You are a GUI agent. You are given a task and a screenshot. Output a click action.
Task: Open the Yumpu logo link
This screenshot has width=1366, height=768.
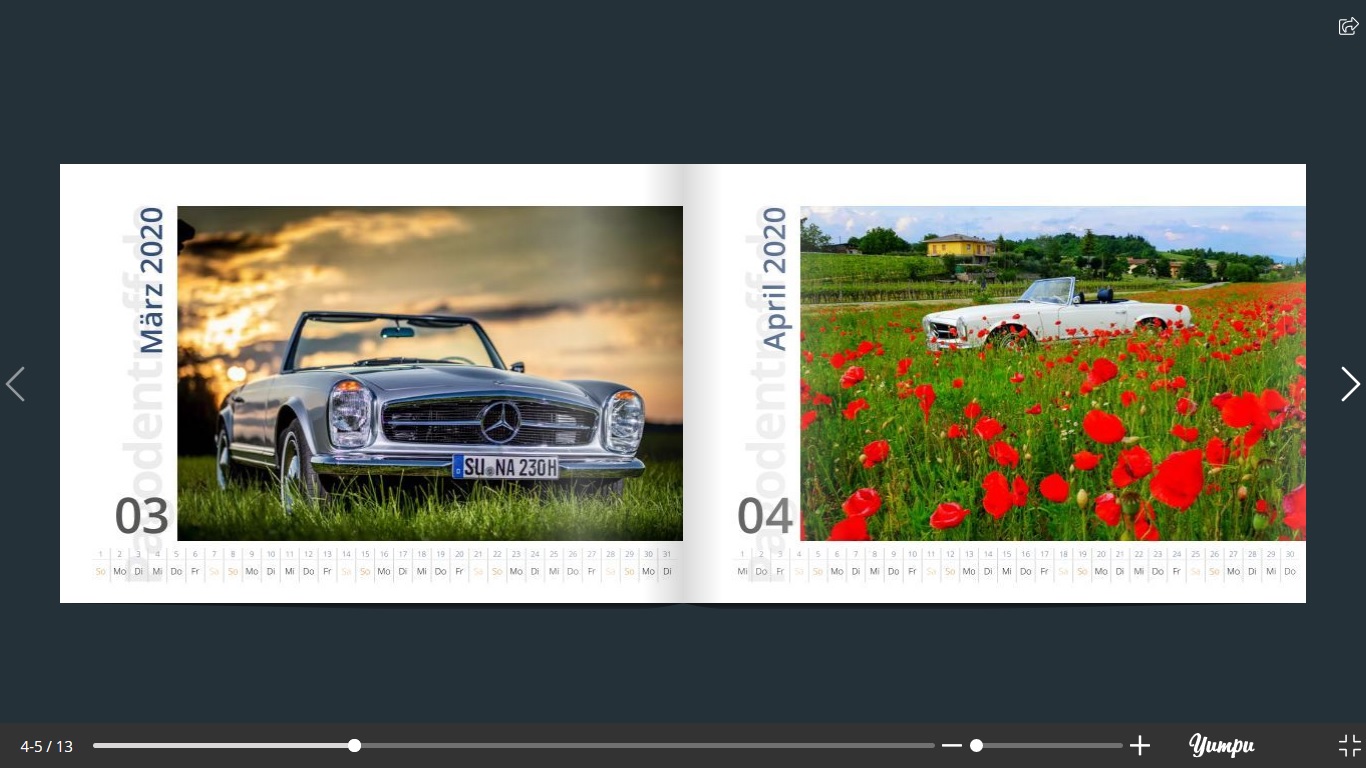pos(1222,746)
